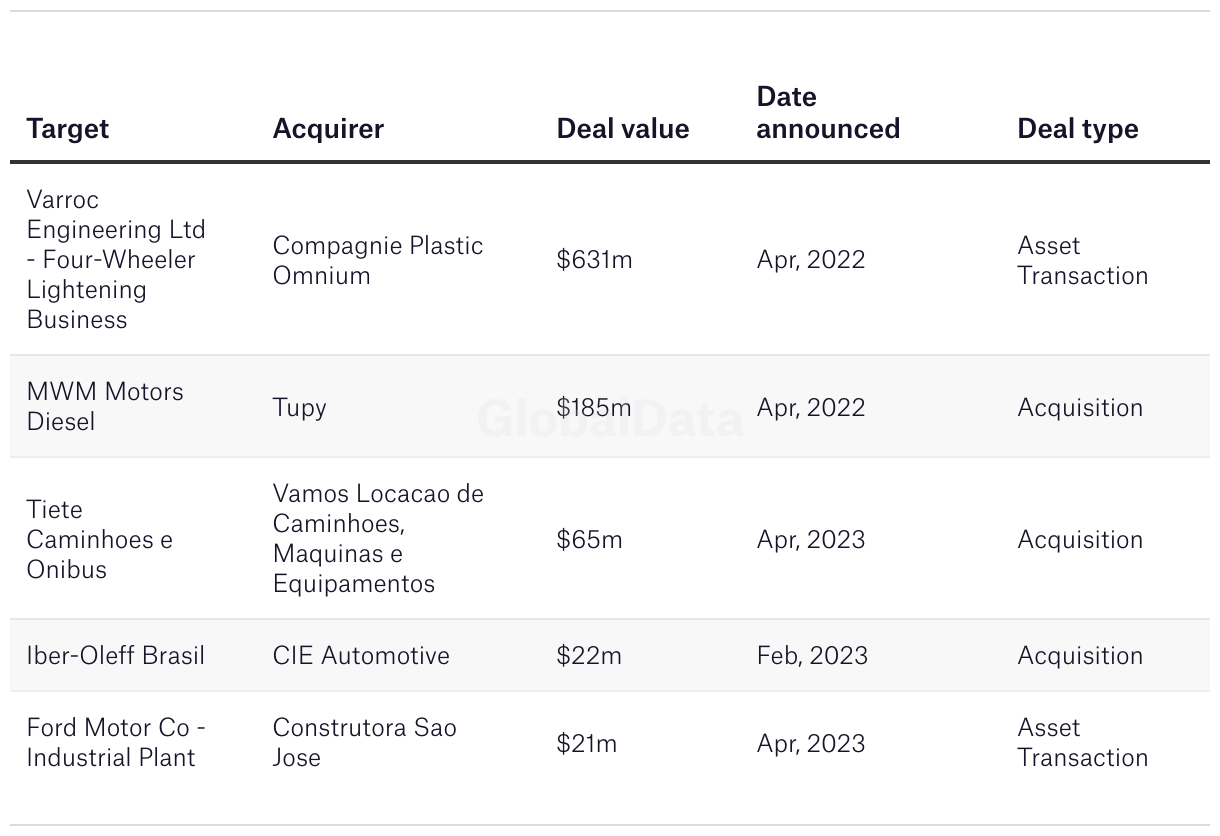Screen dimensions: 1220x836
Task: Click the $185m deal value
Action: tap(594, 407)
